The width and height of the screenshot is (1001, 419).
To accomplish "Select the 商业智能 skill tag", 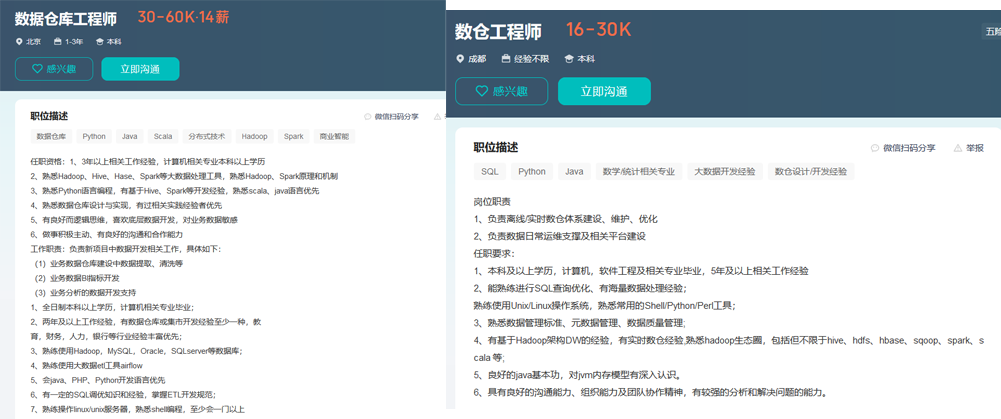I will point(335,136).
